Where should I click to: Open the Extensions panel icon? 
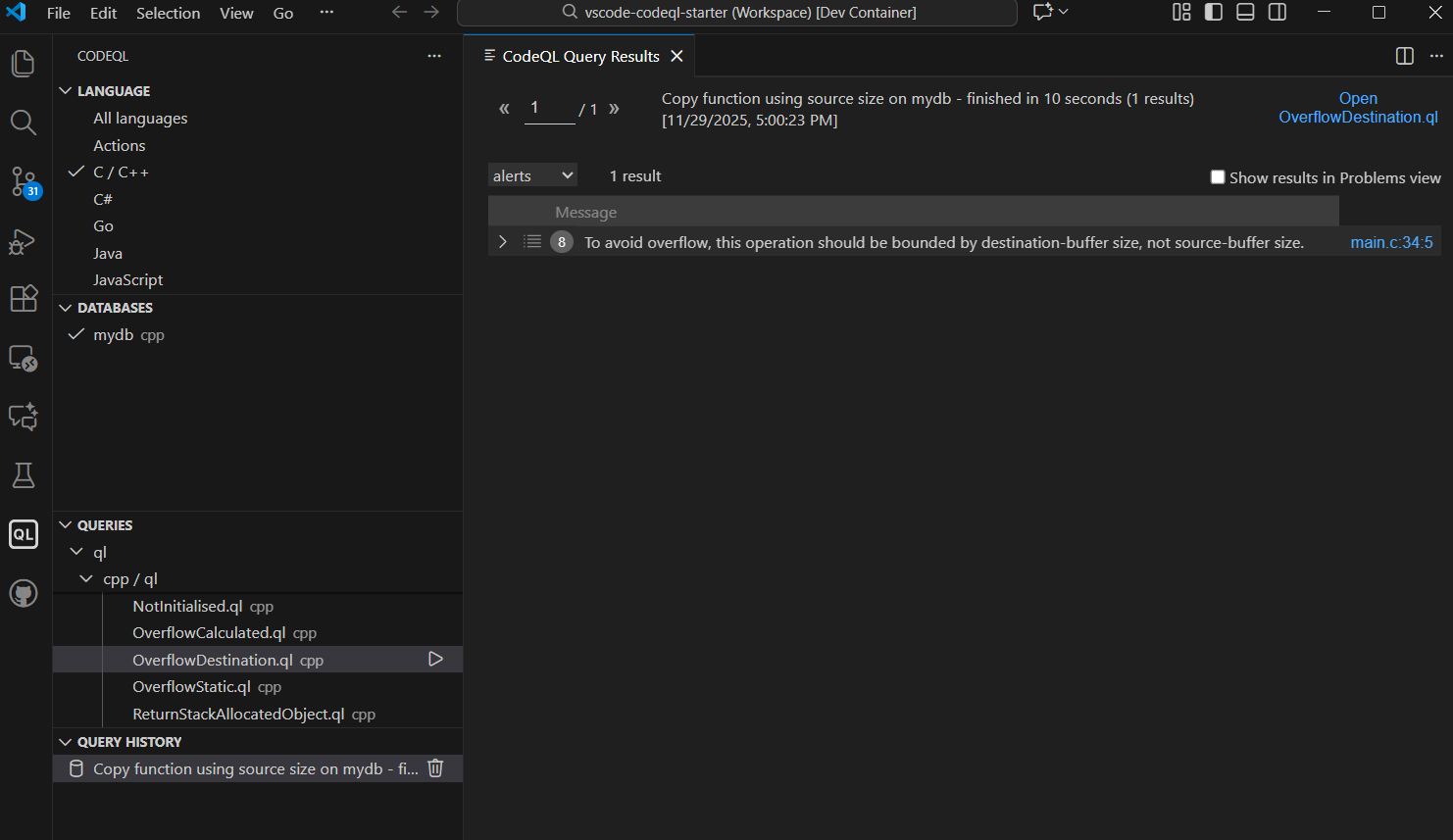coord(23,299)
